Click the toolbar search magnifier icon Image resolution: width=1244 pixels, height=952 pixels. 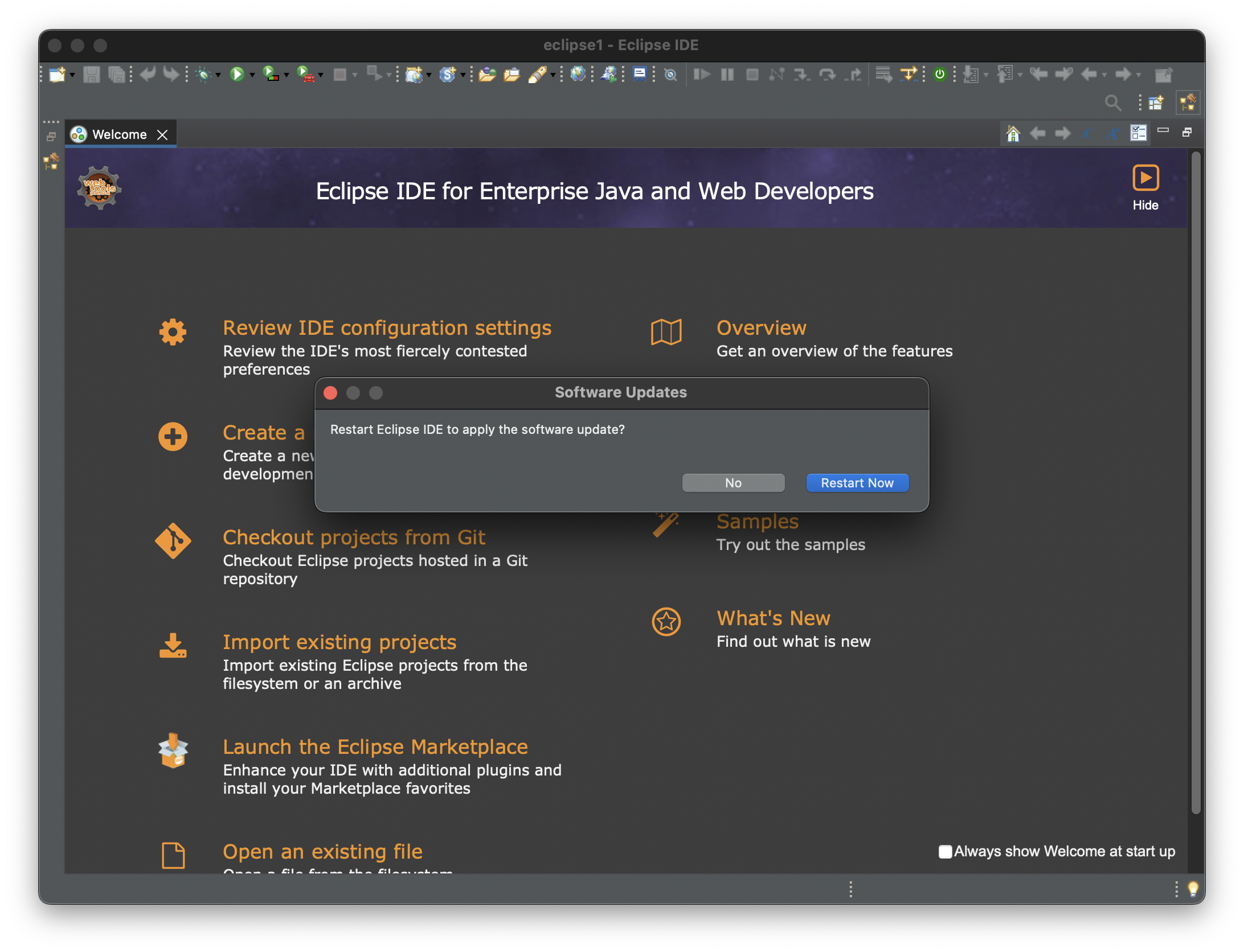[1112, 103]
